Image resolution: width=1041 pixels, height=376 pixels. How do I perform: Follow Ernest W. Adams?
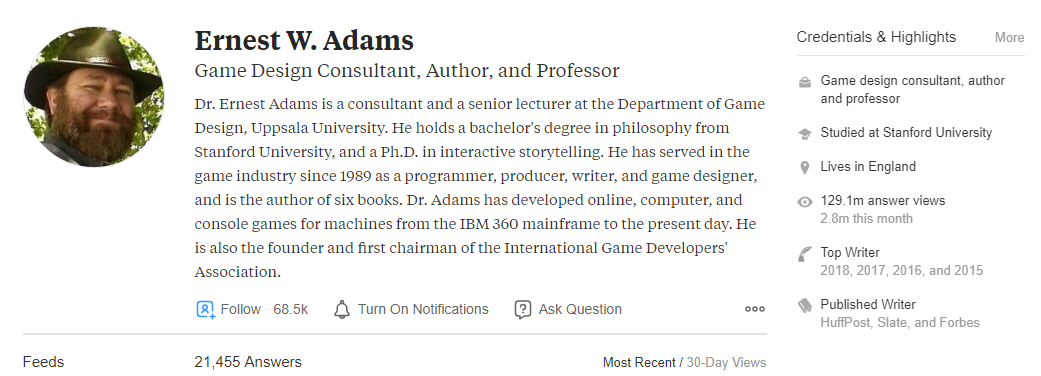tap(240, 310)
